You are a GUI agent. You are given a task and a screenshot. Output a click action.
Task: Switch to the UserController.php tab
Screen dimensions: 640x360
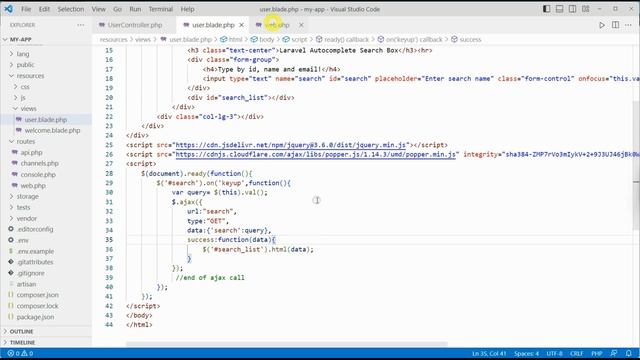click(135, 25)
